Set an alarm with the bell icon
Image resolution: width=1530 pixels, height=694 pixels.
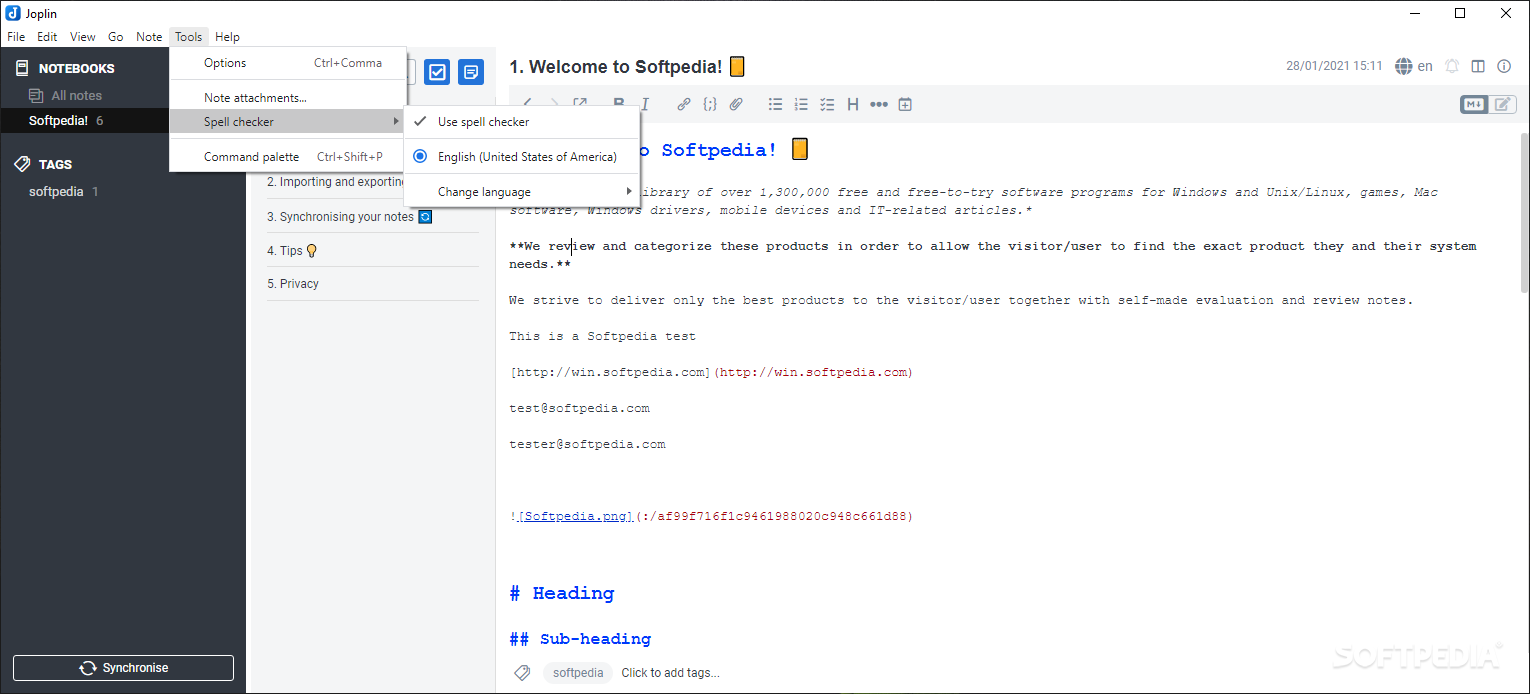coord(1452,66)
